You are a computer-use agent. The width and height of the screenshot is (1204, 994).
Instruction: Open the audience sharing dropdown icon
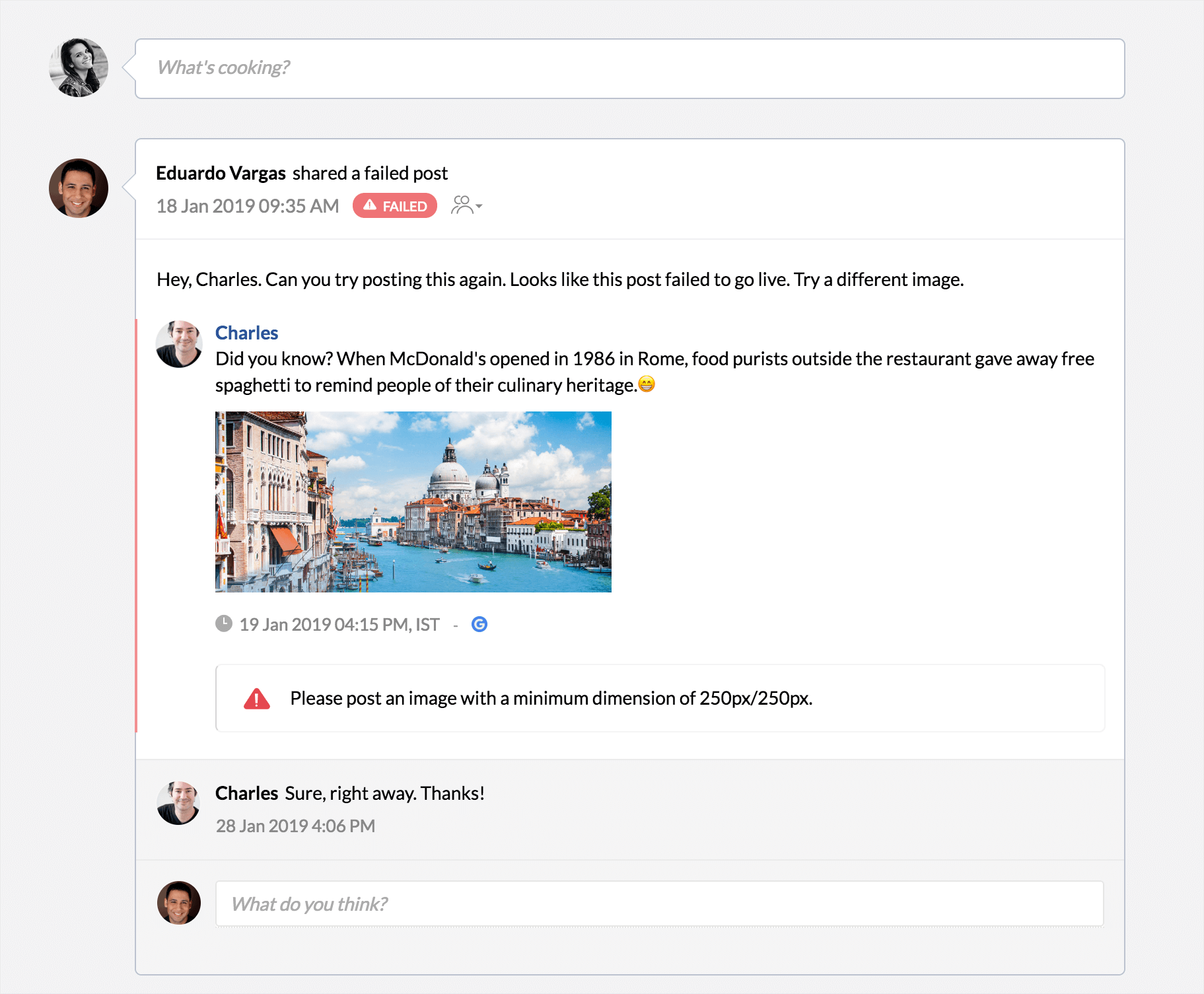point(466,205)
